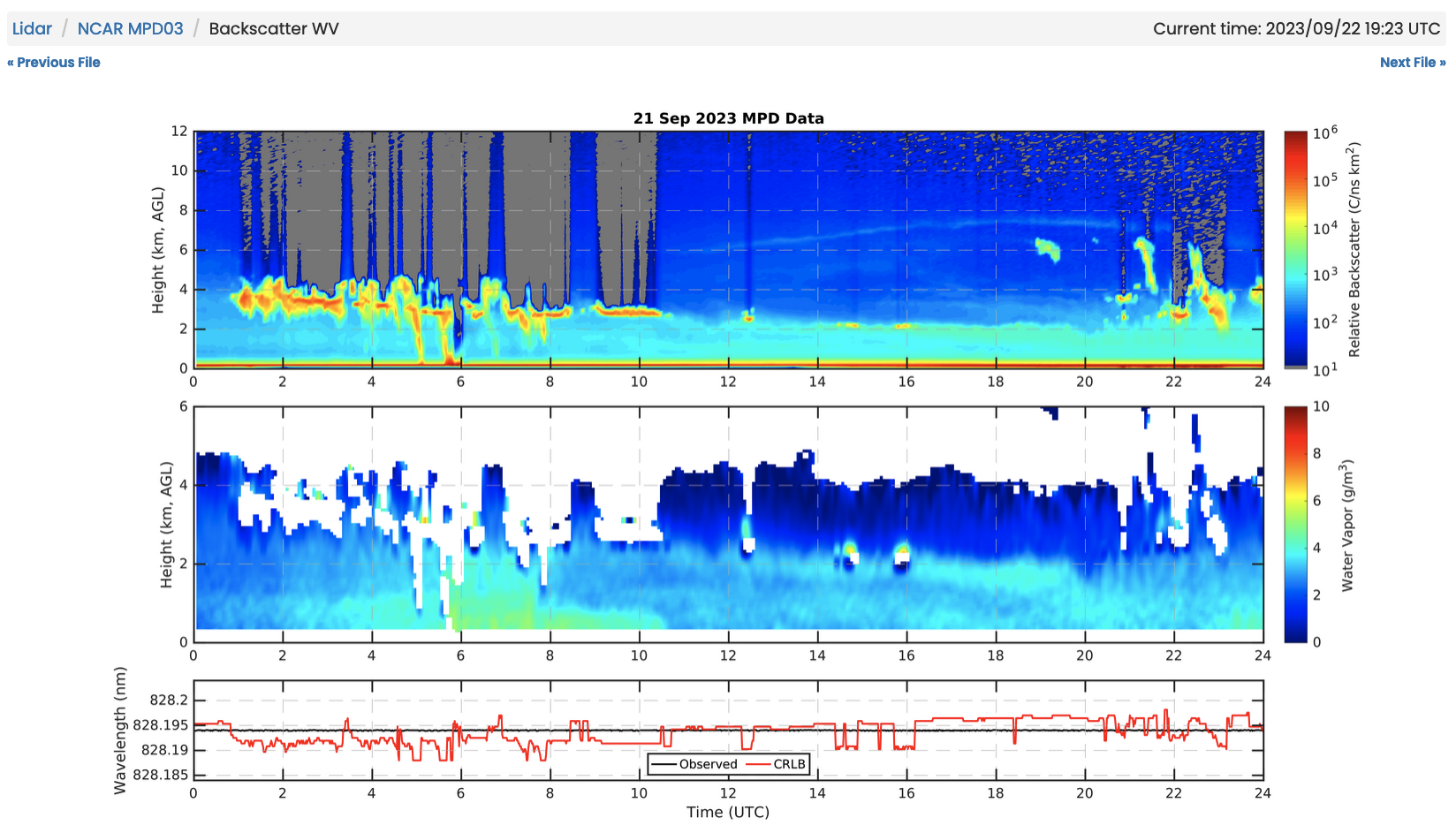Click the 'Time (UTC)' axis label
This screenshot has width=1456, height=833.
pos(728,812)
